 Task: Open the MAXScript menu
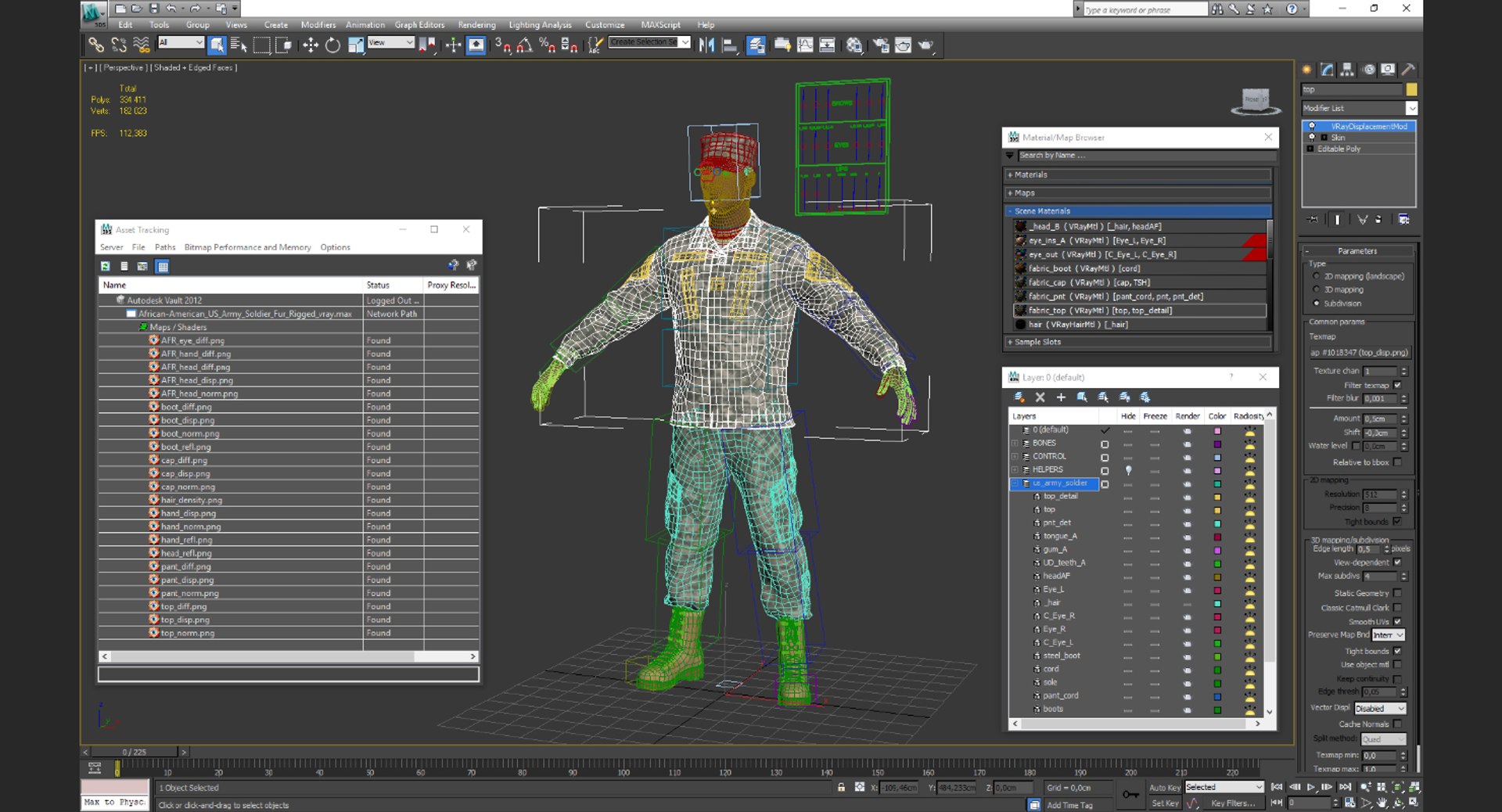tap(661, 25)
